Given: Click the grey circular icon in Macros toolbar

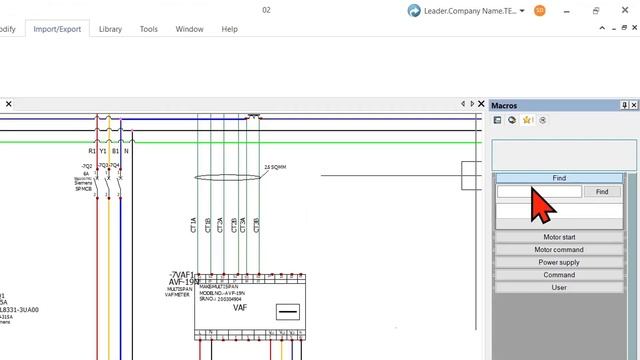Looking at the screenshot, I should (x=542, y=120).
